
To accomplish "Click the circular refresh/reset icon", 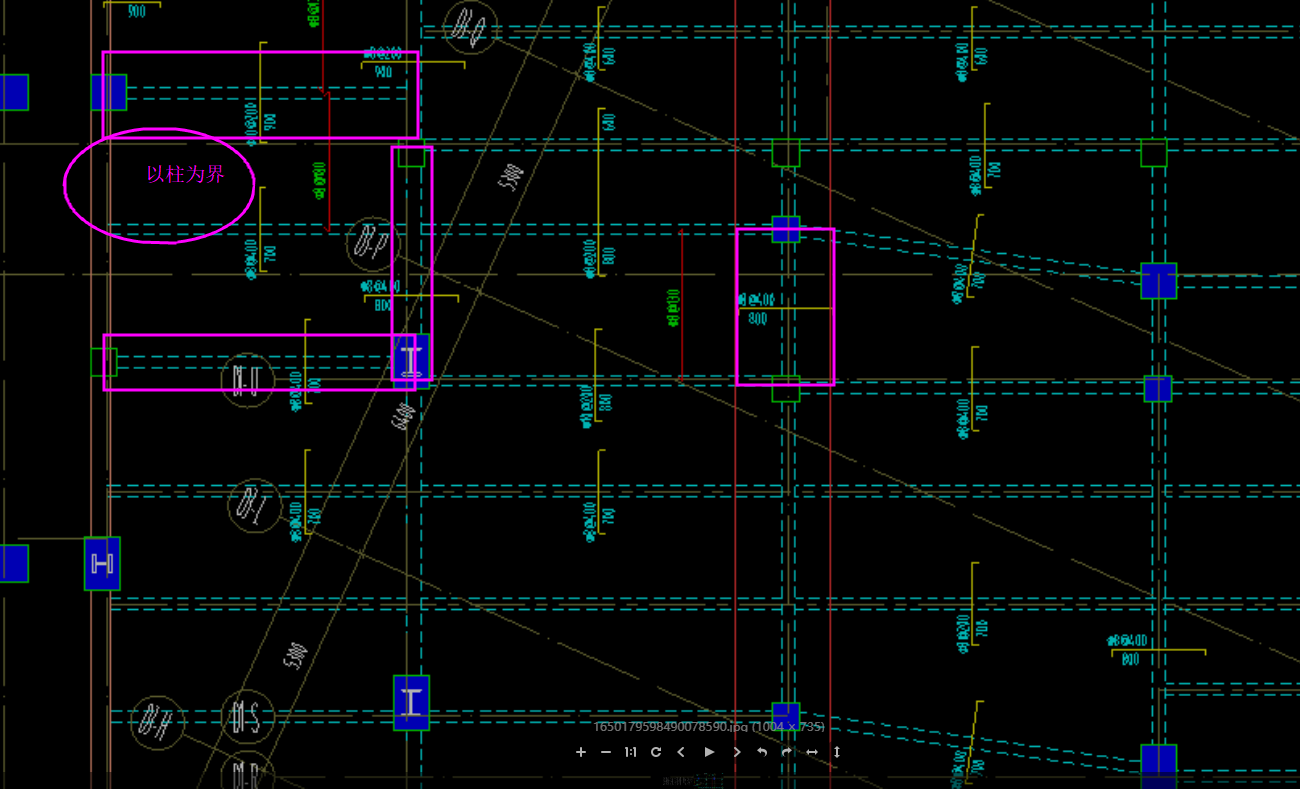I will point(656,752).
